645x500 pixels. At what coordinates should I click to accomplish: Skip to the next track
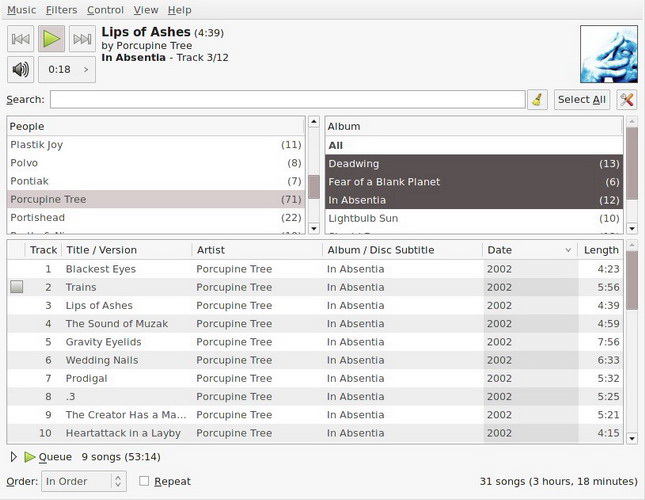pos(82,39)
